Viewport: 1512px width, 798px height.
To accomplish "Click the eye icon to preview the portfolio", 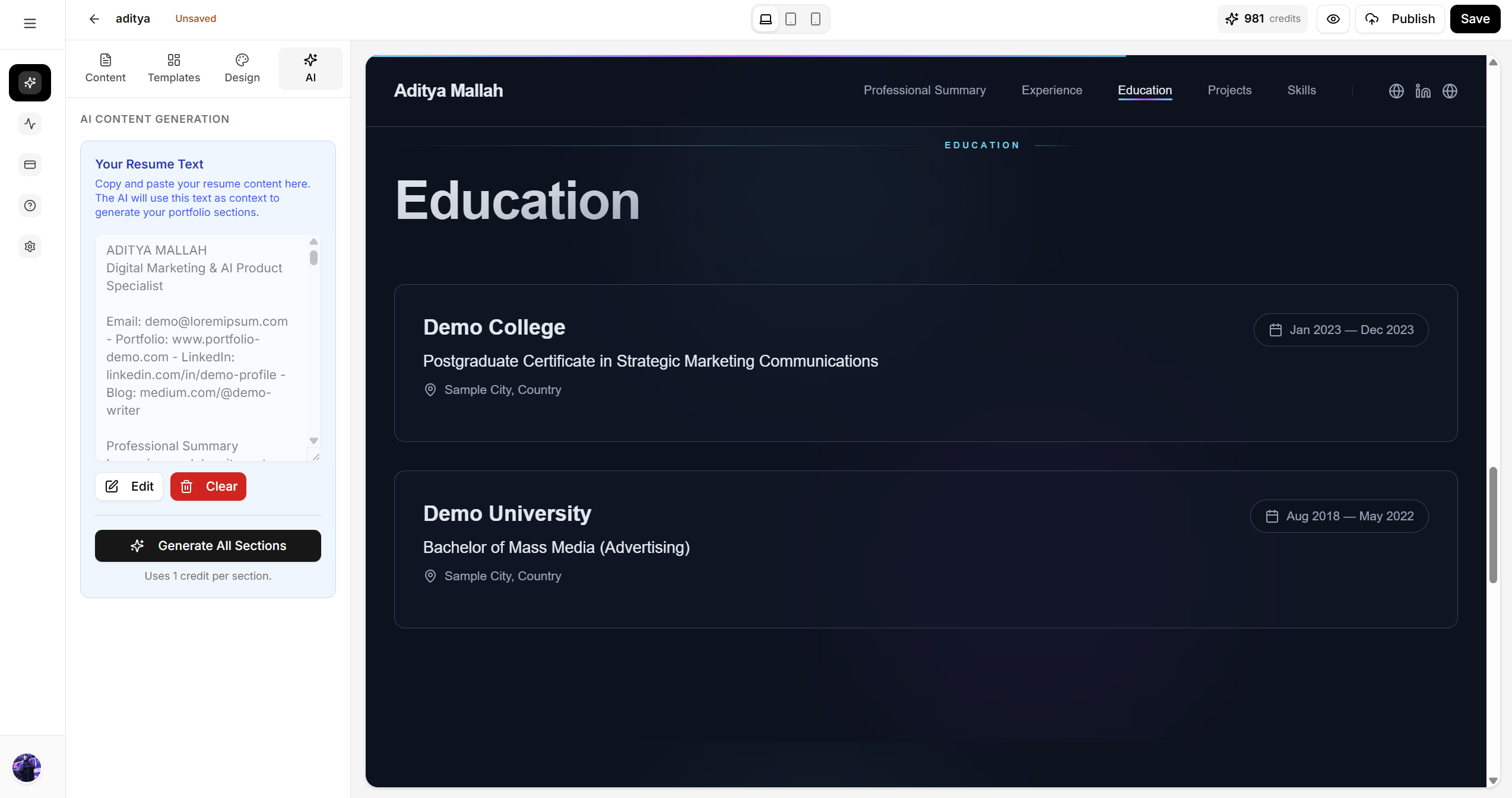I will click(x=1333, y=18).
